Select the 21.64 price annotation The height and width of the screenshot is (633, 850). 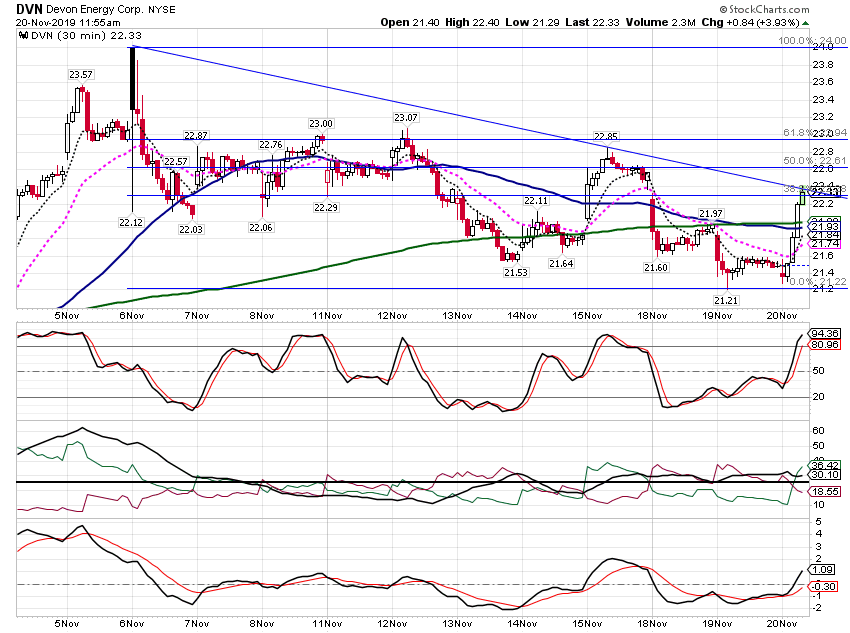click(561, 264)
